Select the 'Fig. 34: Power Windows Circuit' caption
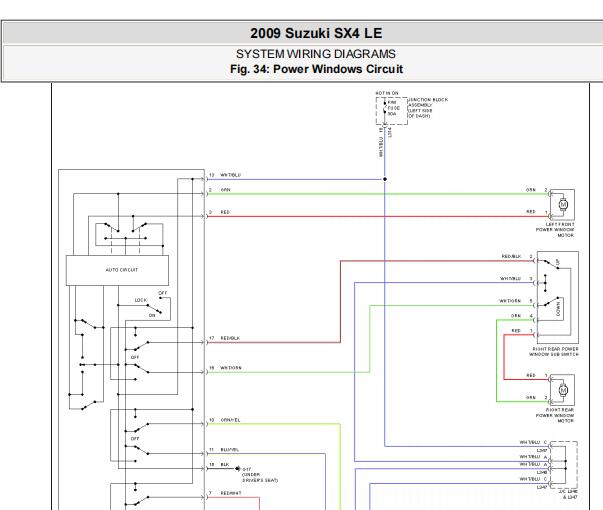The image size is (603, 510). 316,69
